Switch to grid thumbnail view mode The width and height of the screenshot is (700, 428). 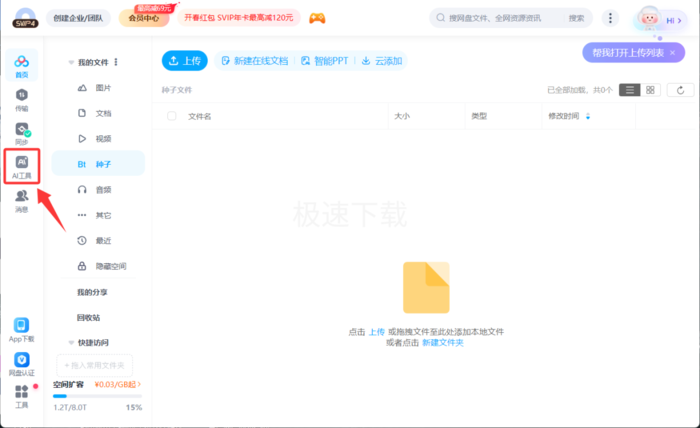point(650,90)
